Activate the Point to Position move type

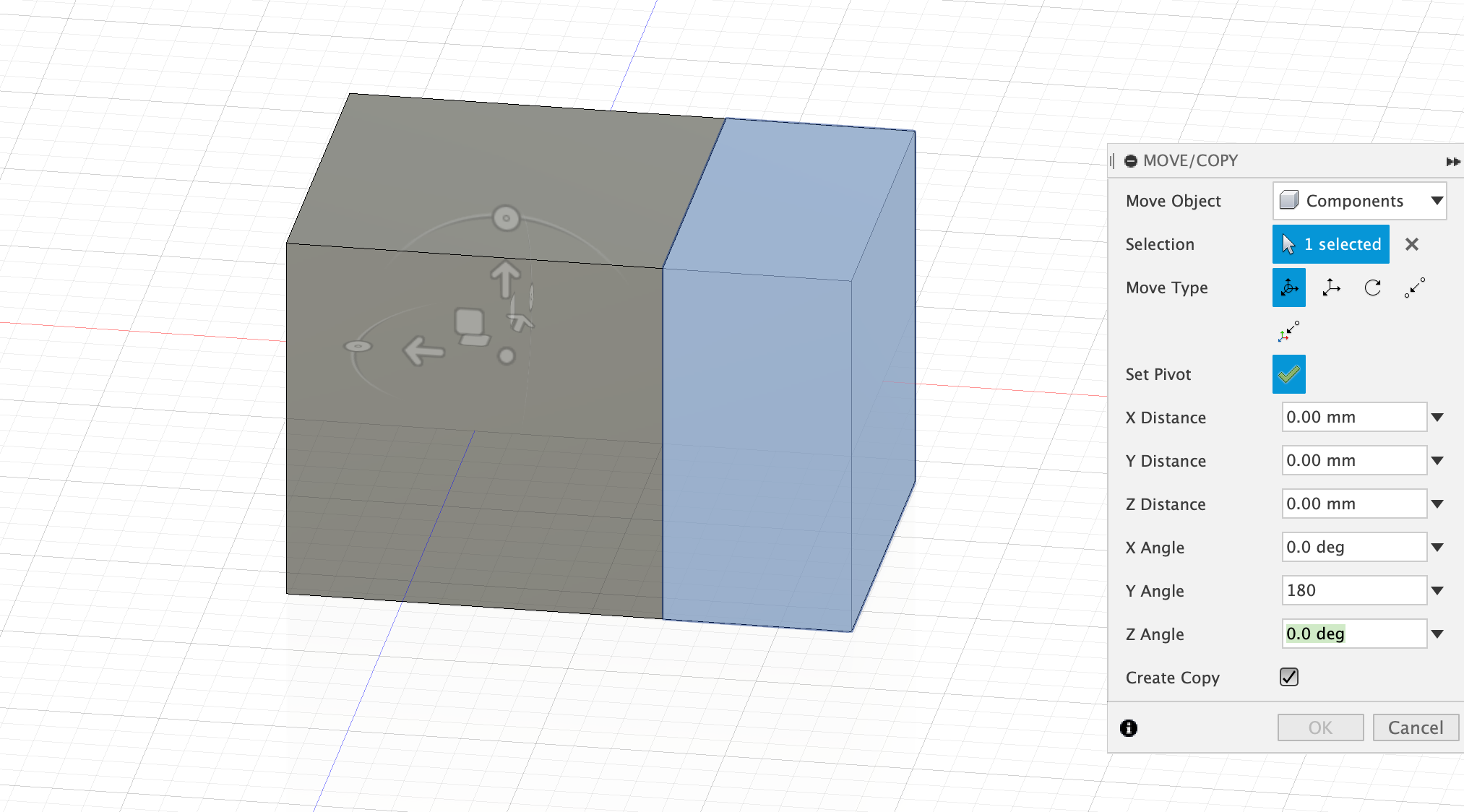1288,332
